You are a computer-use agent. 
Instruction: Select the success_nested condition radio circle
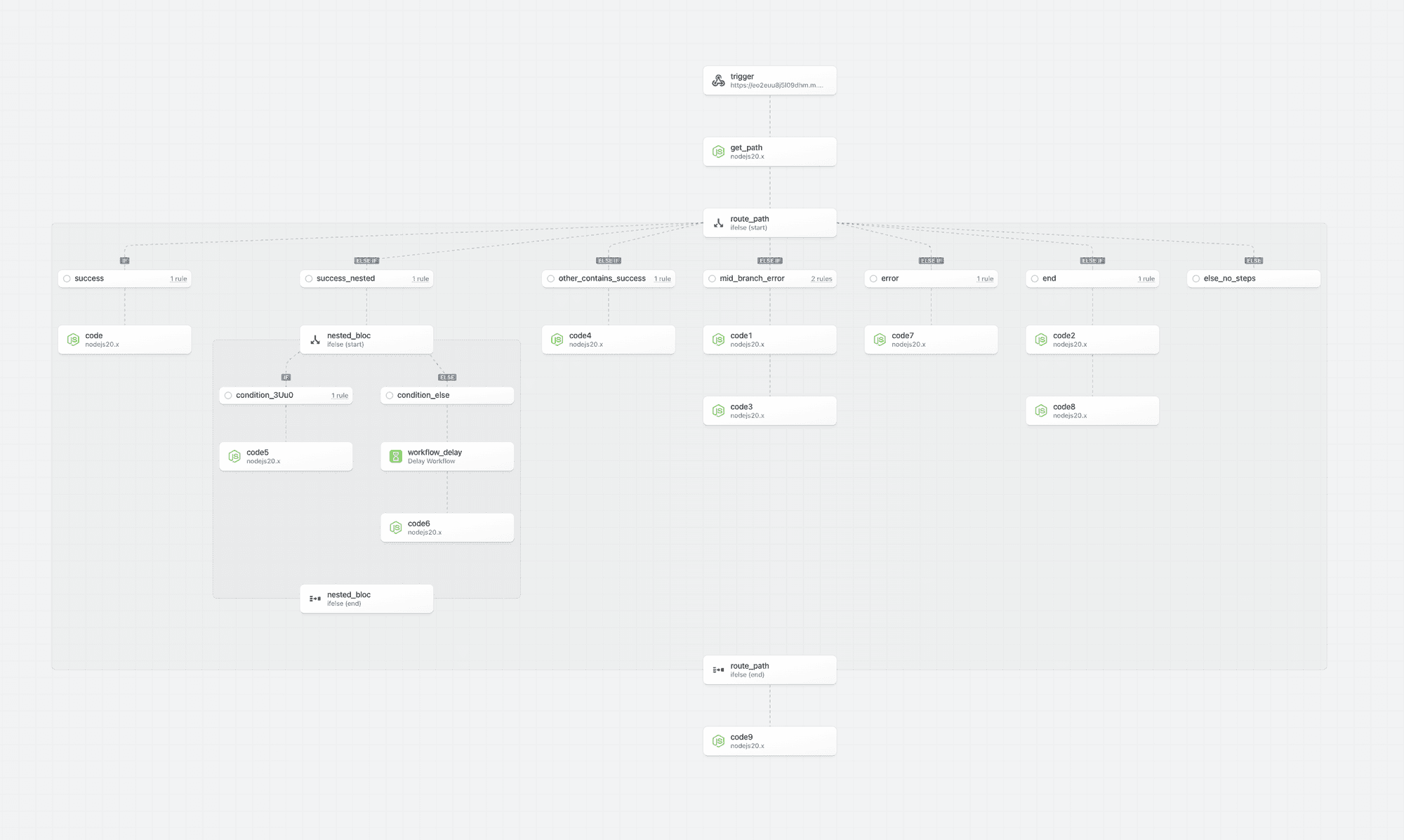point(309,279)
